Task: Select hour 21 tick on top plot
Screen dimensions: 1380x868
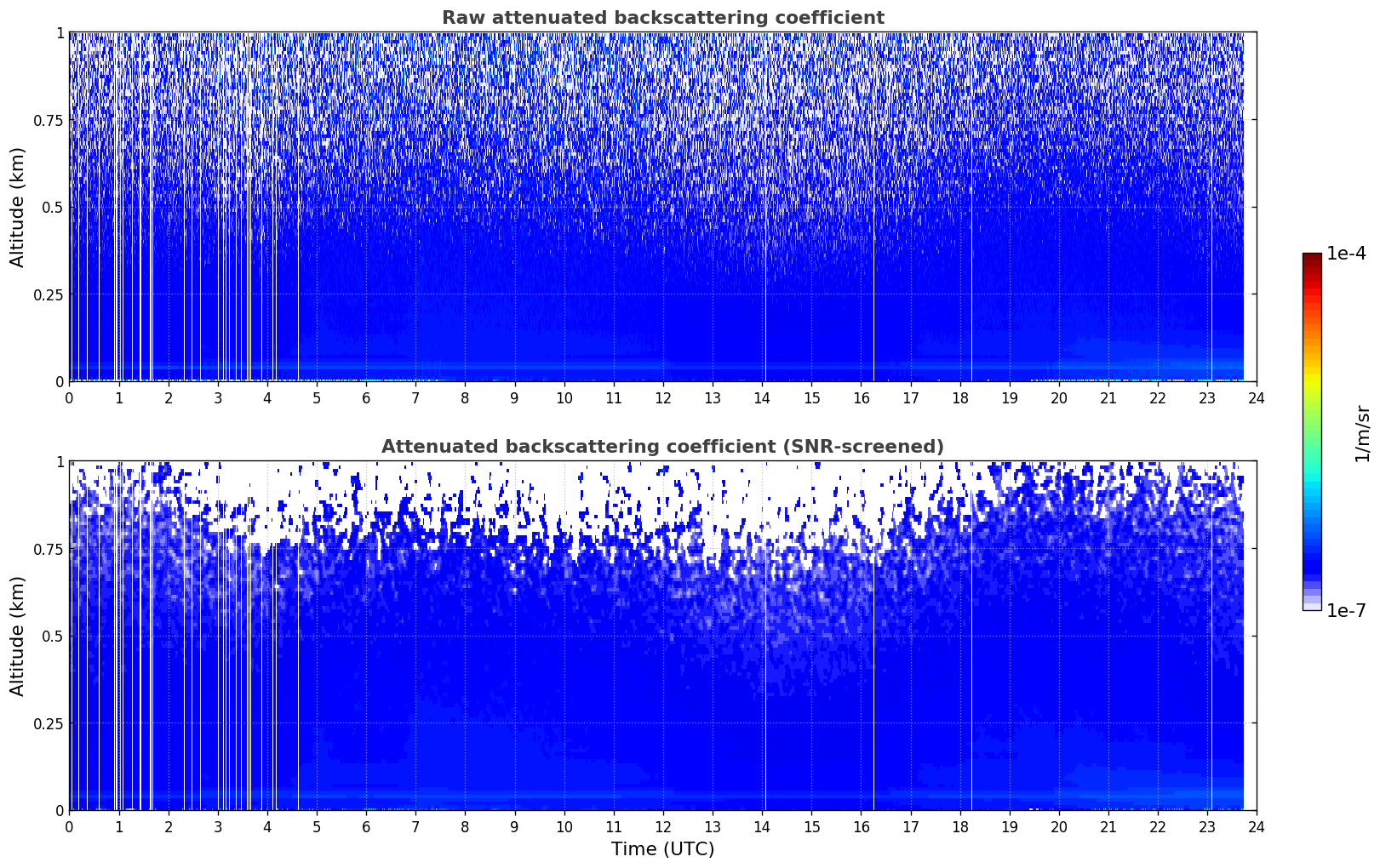Action: (x=1108, y=397)
